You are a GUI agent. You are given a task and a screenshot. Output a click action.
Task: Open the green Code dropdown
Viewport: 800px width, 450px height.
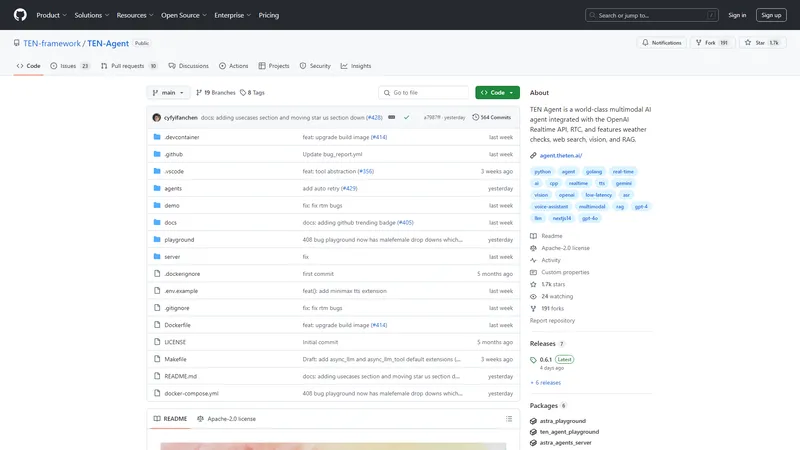coord(497,92)
